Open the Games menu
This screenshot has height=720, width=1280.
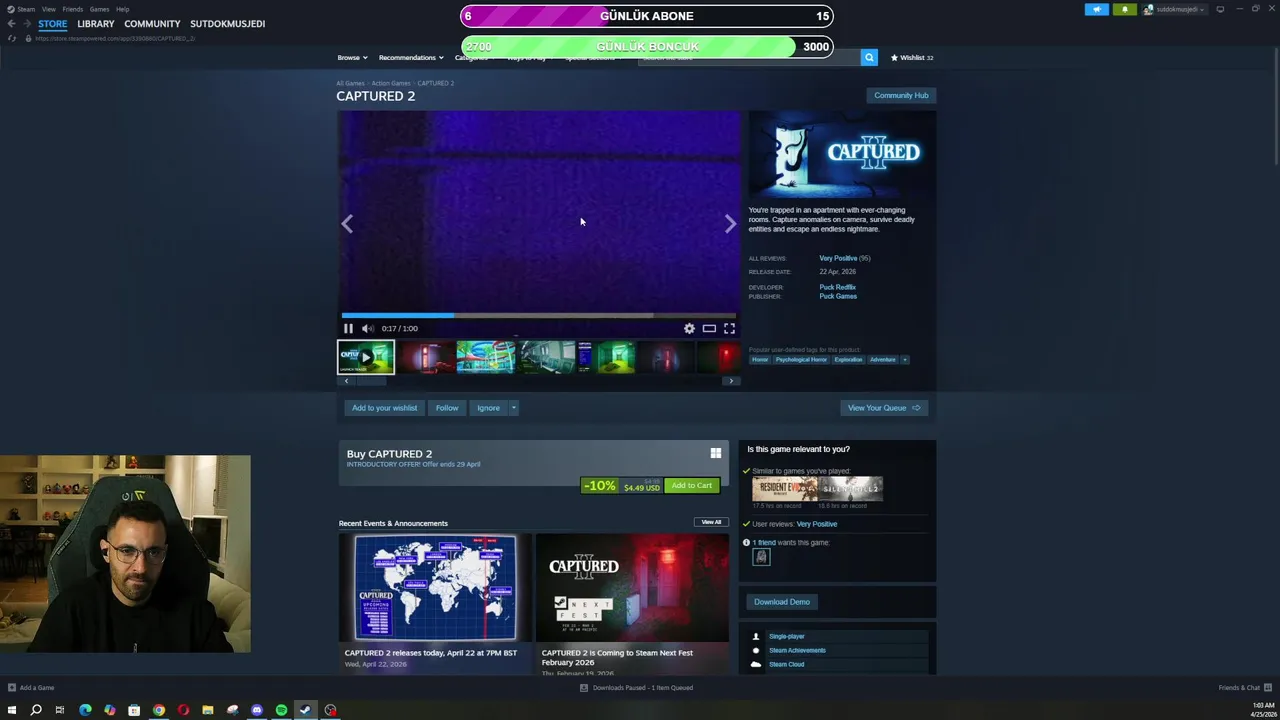tap(99, 9)
